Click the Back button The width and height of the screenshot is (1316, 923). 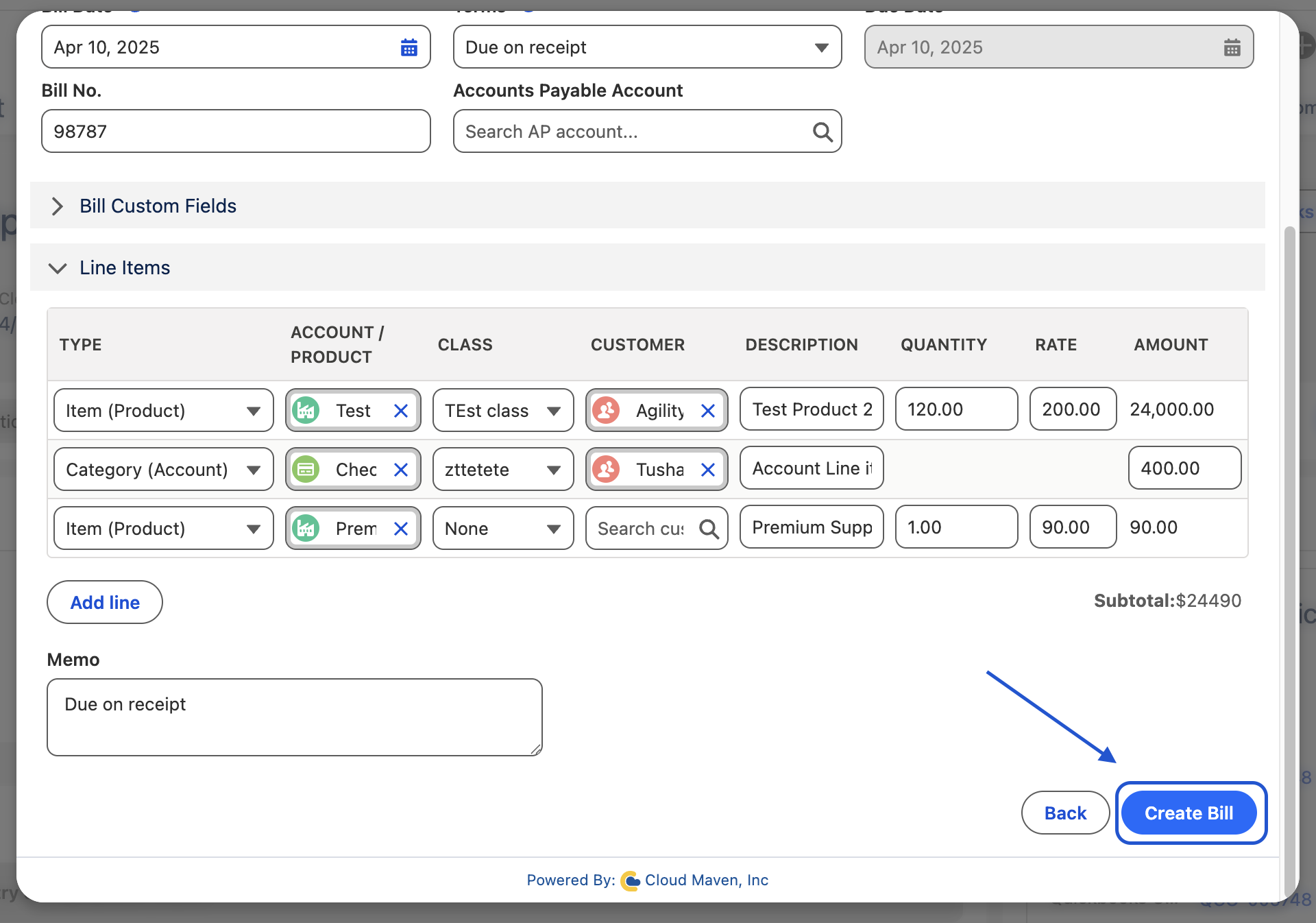1065,813
